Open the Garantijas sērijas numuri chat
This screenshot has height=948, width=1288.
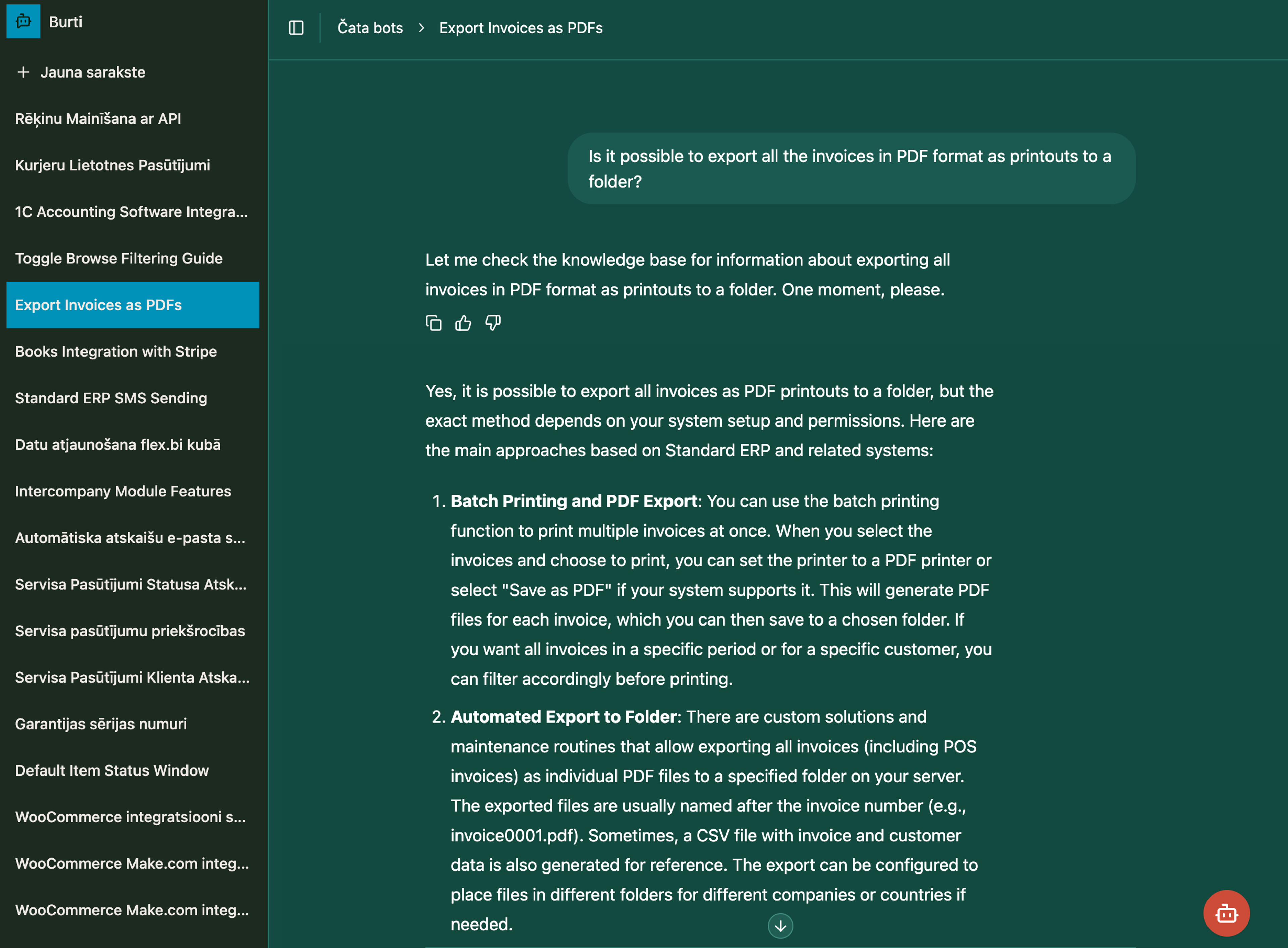pos(132,724)
